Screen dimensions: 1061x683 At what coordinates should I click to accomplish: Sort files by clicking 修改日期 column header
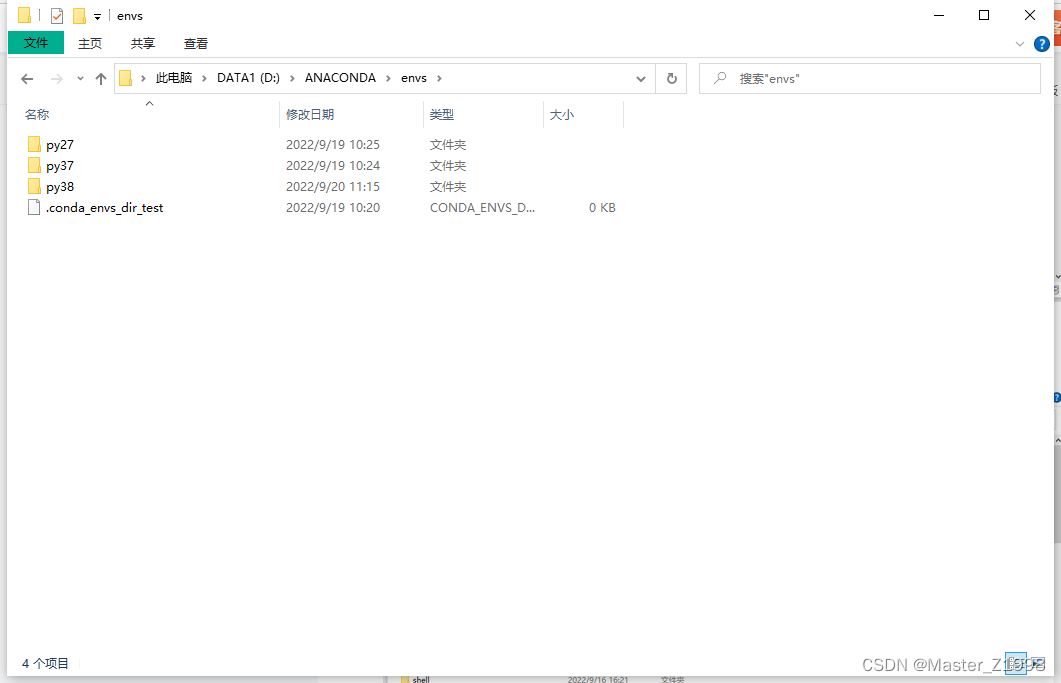[x=312, y=114]
